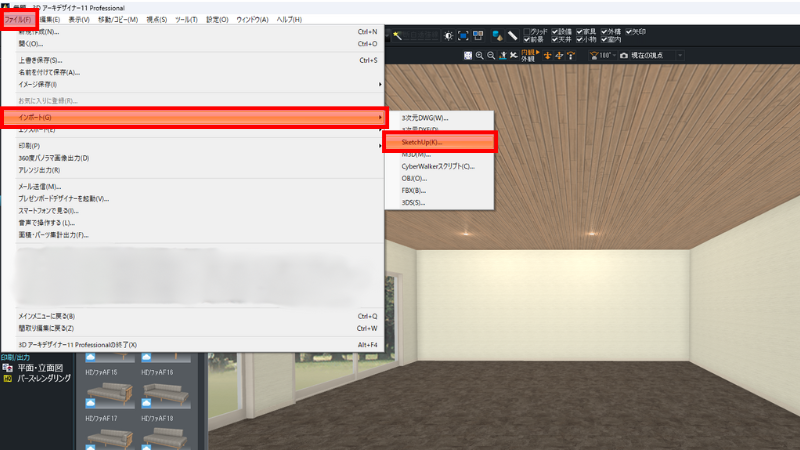This screenshot has width=800, height=450.
Task: Open the 現在の視点 viewpoint dropdown
Action: (x=680, y=56)
